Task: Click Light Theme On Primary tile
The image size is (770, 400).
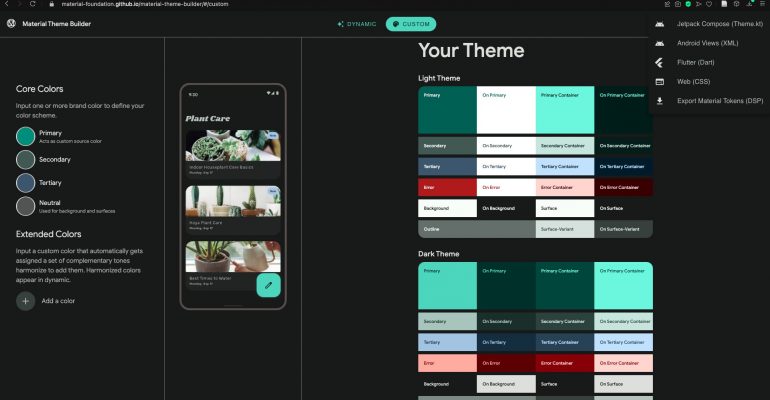Action: [506, 110]
